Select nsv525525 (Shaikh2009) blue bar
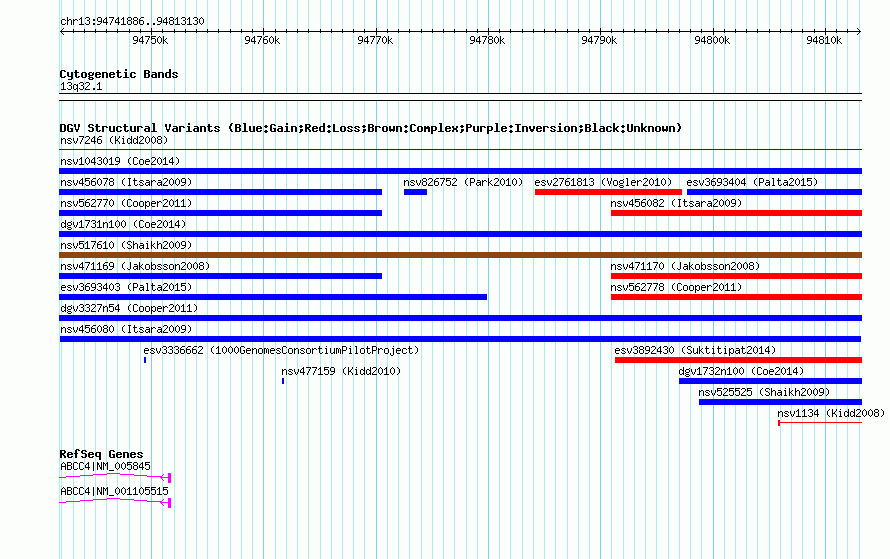The image size is (890, 559). [x=780, y=402]
